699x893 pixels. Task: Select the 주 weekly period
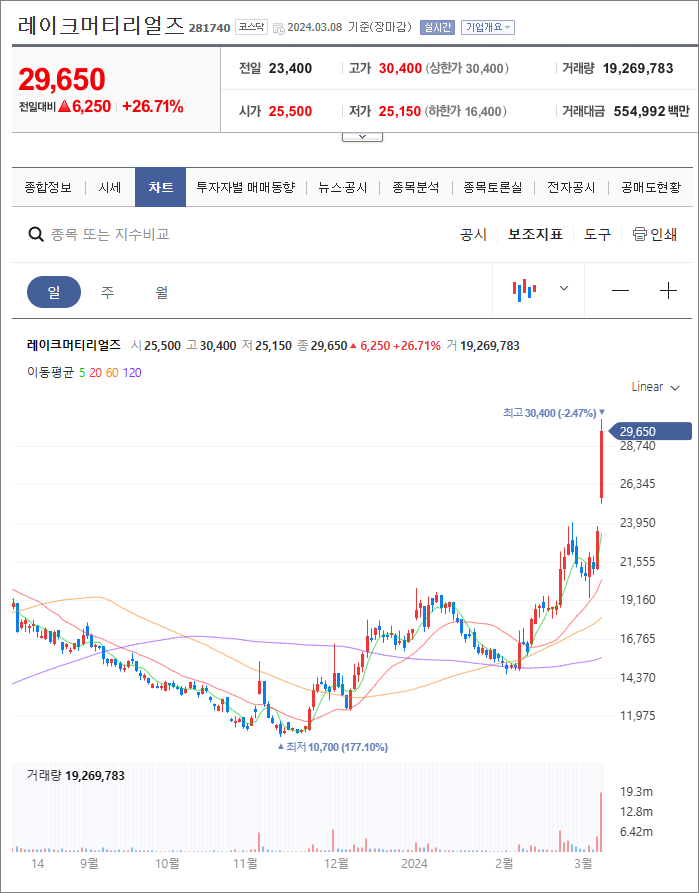tap(108, 292)
